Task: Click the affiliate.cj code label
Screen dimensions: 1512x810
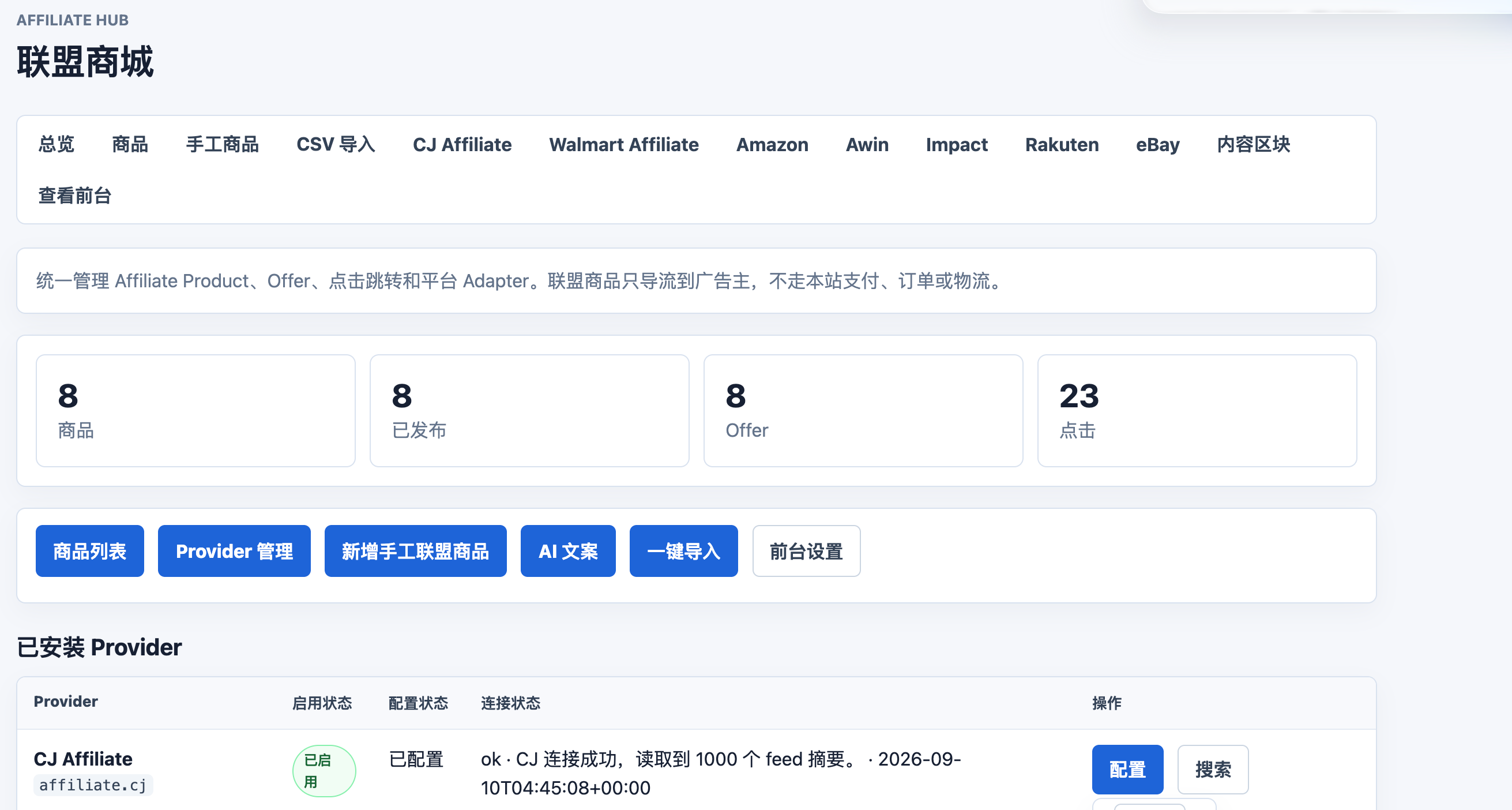Action: [x=93, y=785]
